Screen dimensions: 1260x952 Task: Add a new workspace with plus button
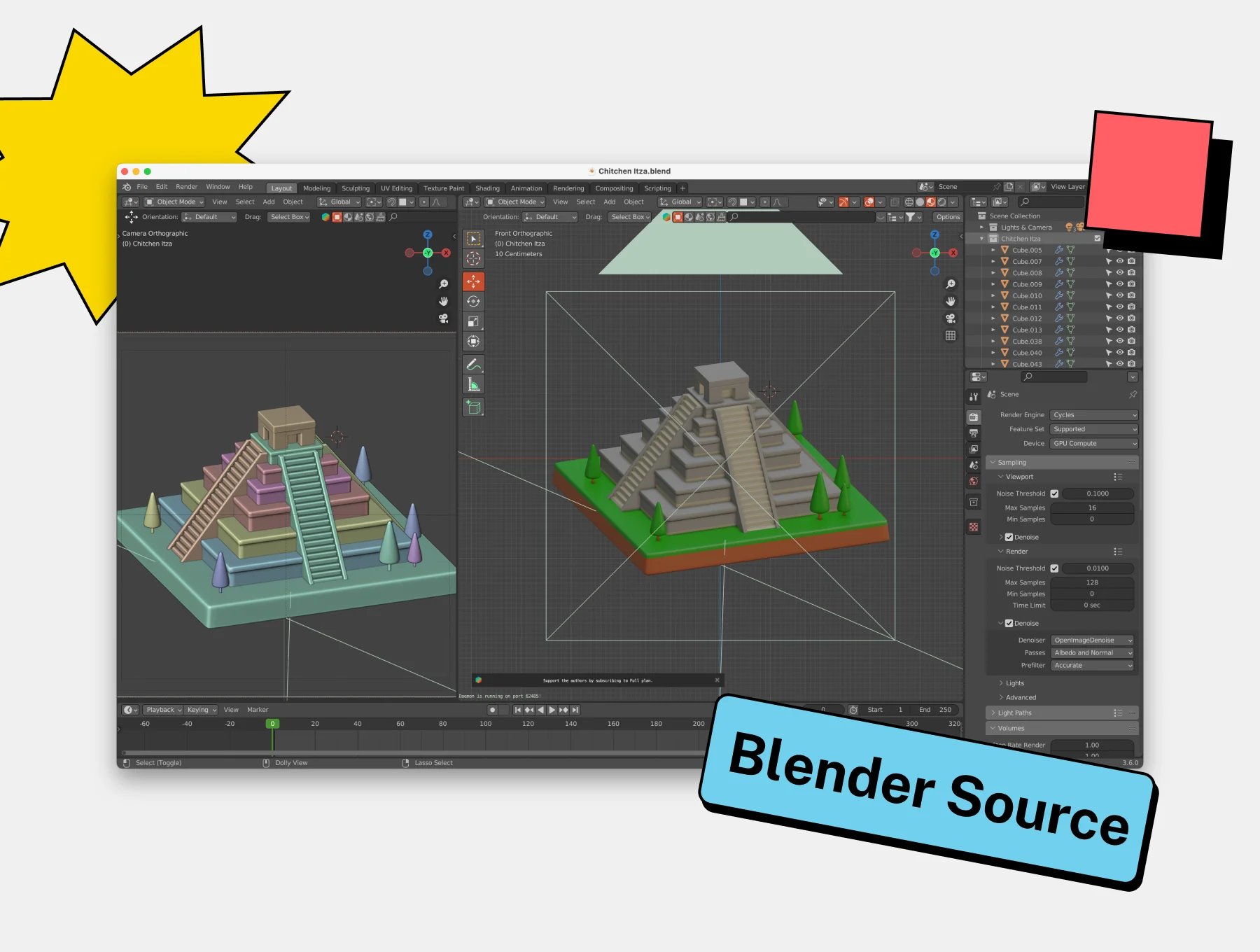(x=682, y=188)
